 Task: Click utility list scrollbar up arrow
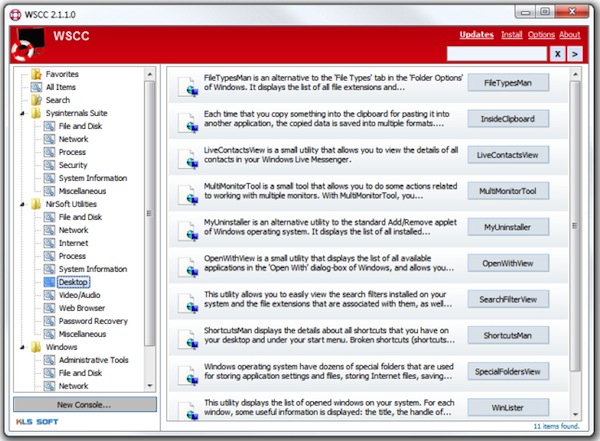point(575,74)
